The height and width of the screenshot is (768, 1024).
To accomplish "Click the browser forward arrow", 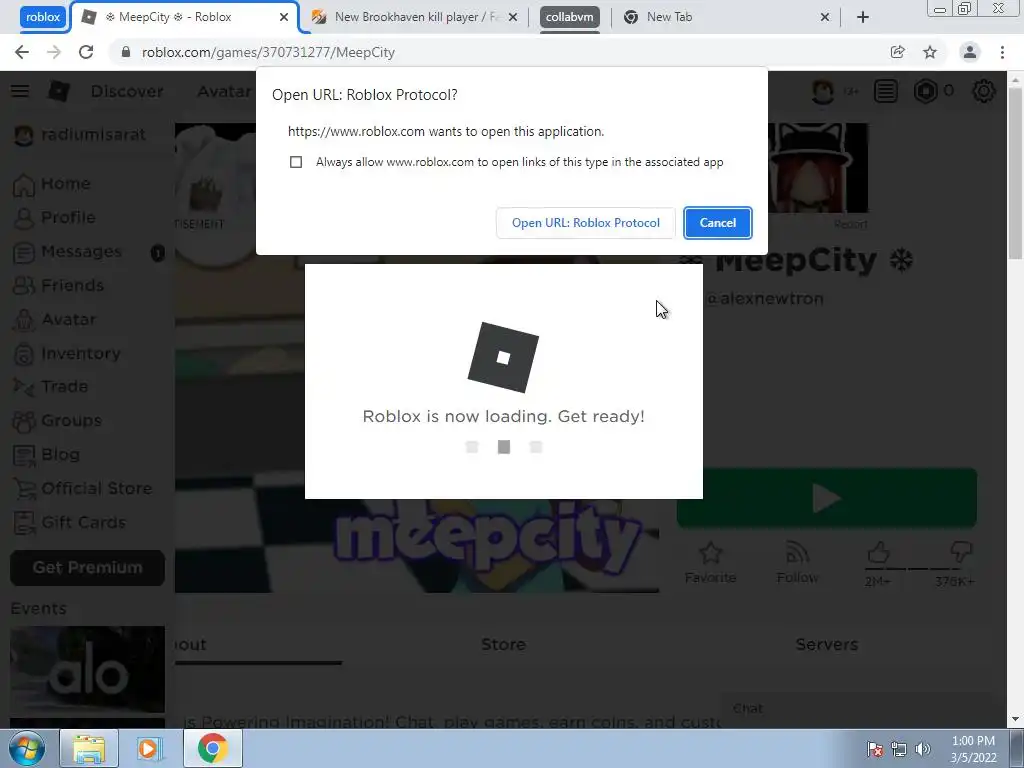I will (x=54, y=52).
